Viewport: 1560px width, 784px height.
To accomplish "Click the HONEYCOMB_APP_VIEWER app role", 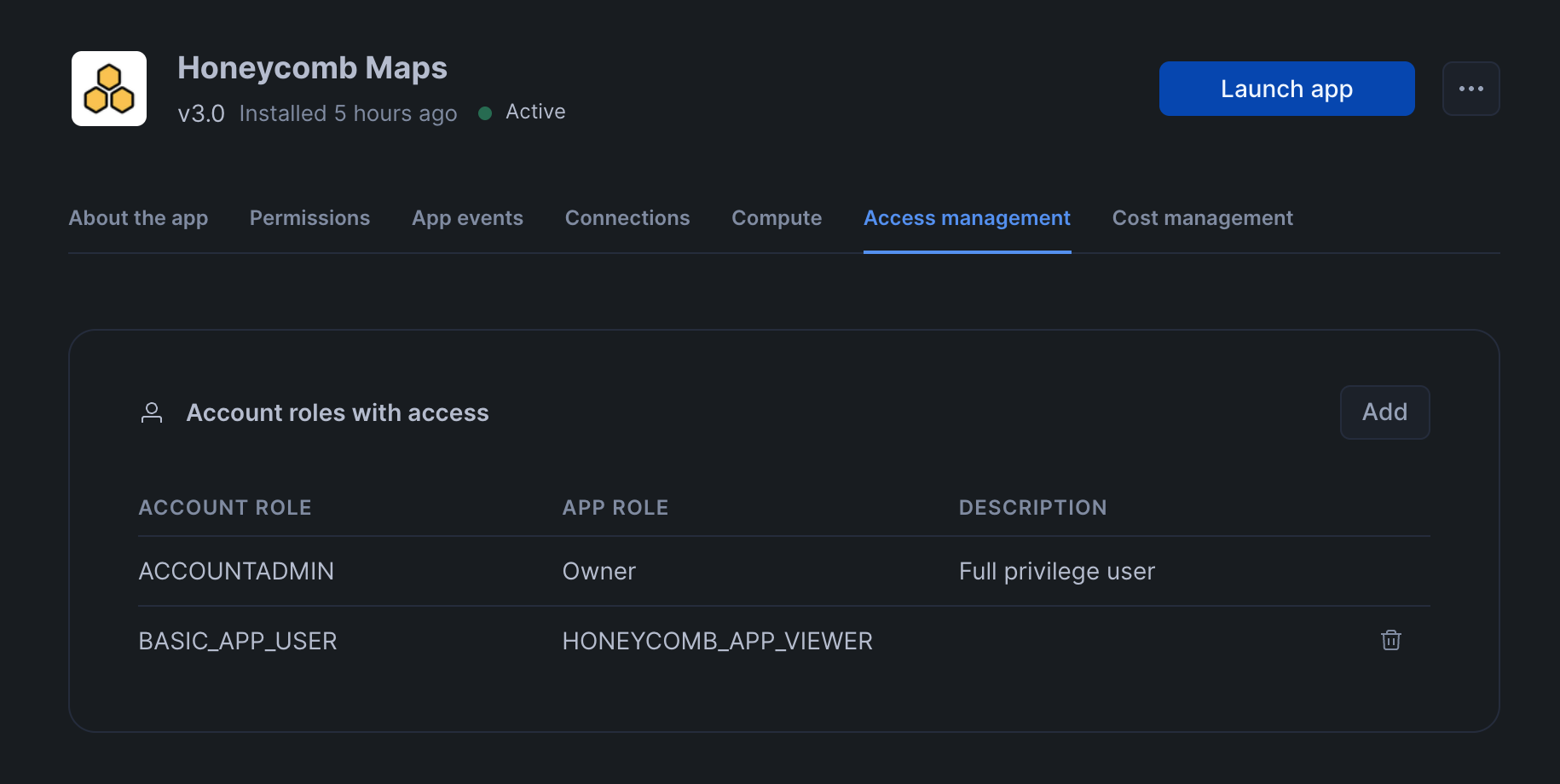I will click(717, 640).
